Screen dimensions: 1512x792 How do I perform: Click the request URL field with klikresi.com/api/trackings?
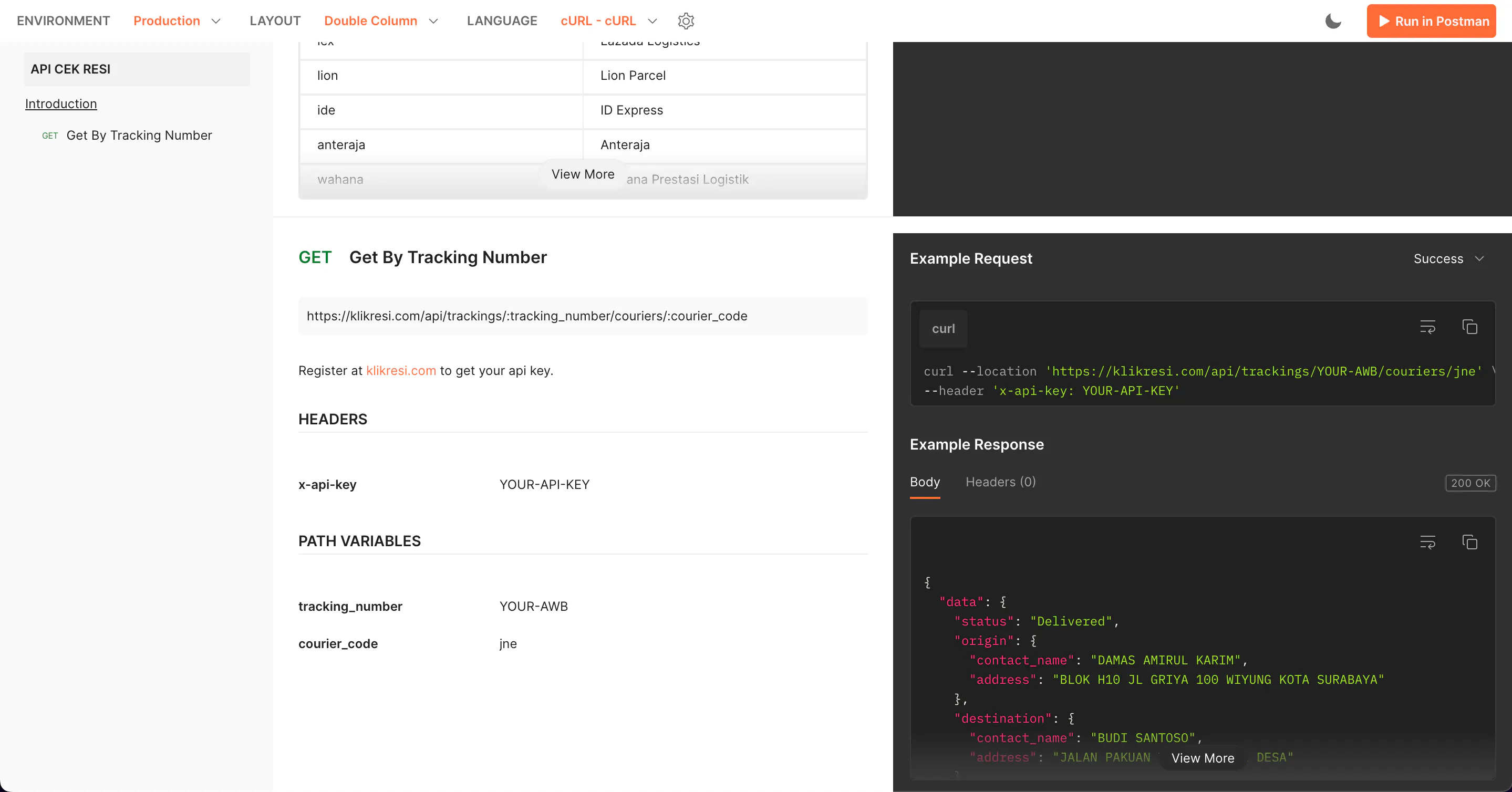(582, 316)
